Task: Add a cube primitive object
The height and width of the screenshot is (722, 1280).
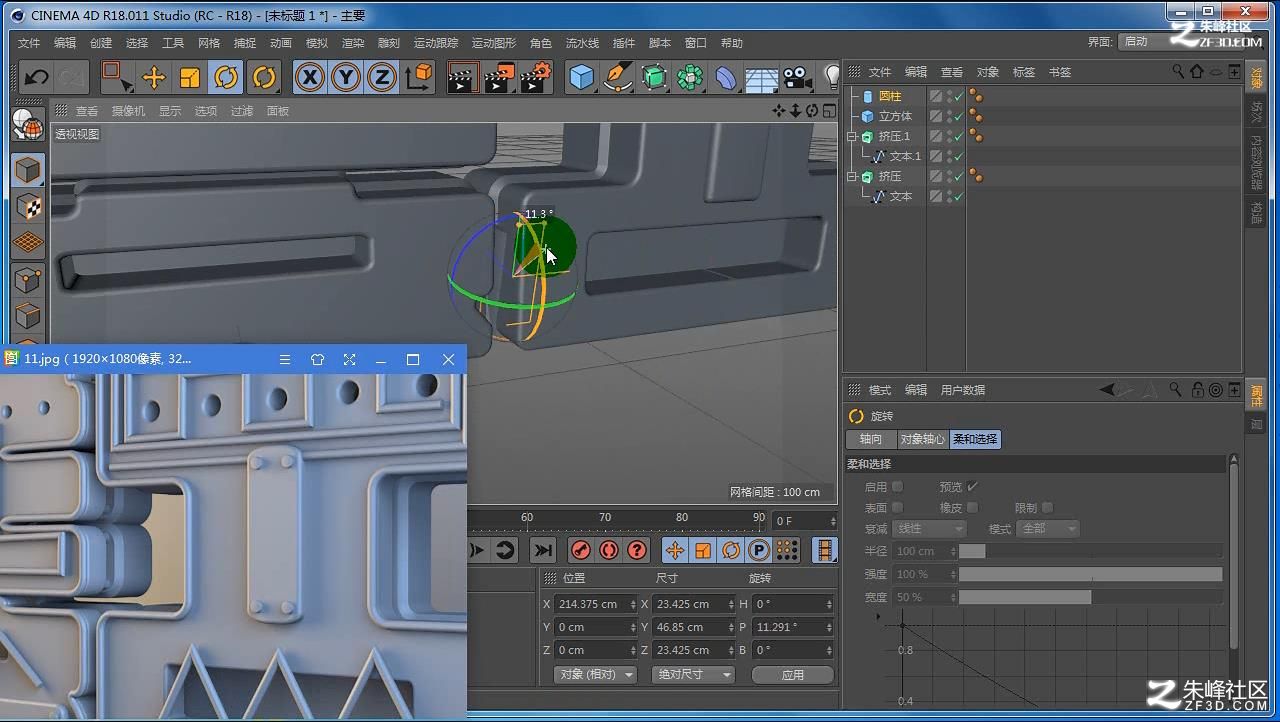Action: 581,77
